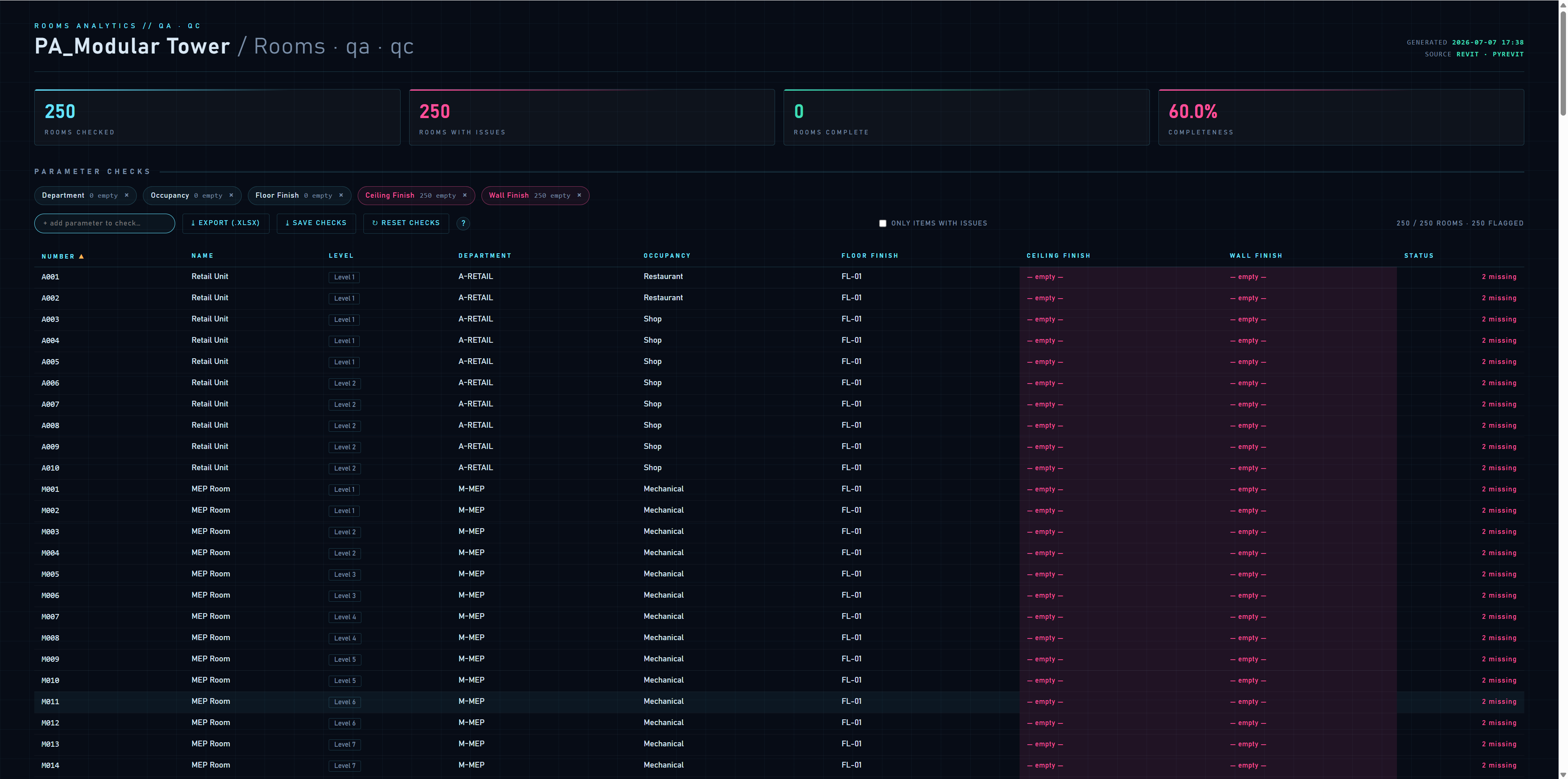Remove the Floor Finish parameter chip
Image resolution: width=1568 pixels, height=779 pixels.
(x=341, y=196)
